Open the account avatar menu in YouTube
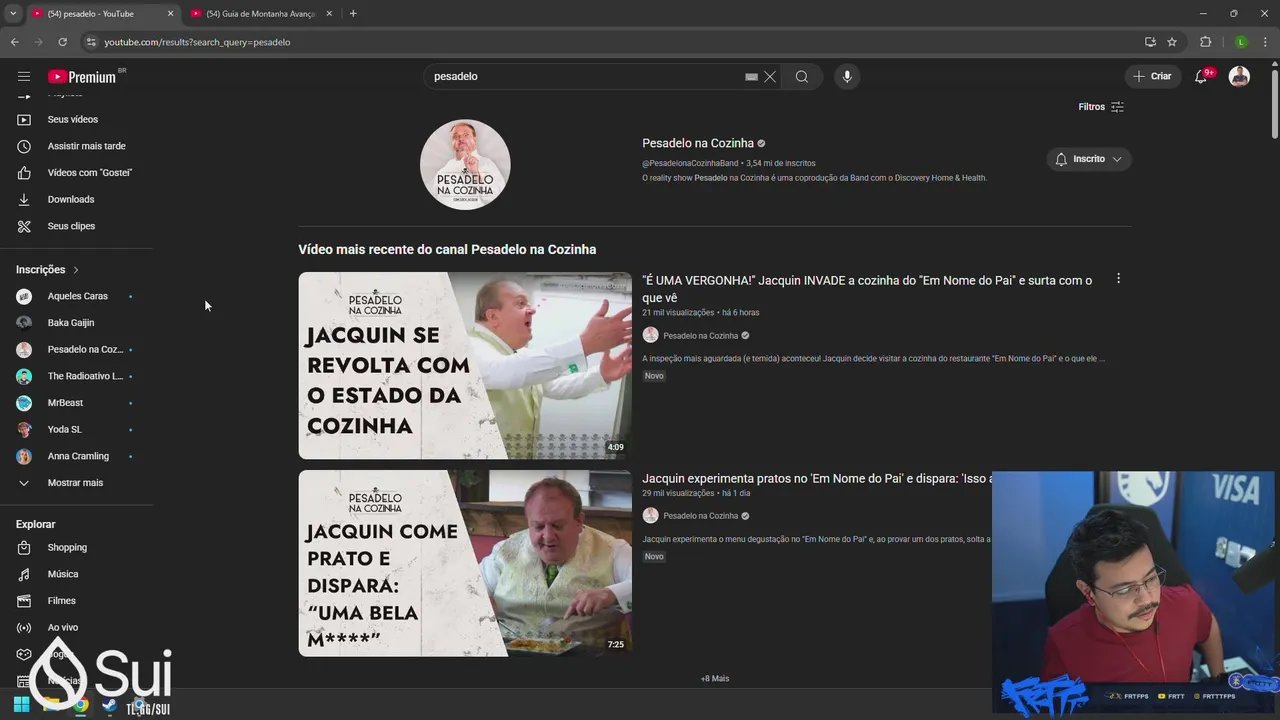The image size is (1280, 720). 1239,76
